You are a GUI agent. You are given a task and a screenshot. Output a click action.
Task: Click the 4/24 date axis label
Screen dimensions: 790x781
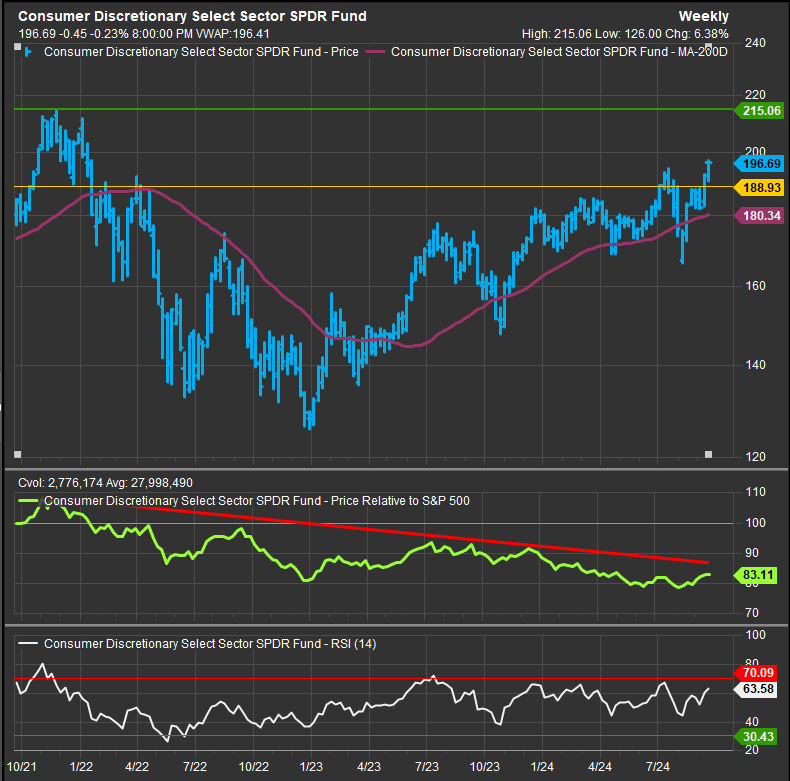(600, 767)
